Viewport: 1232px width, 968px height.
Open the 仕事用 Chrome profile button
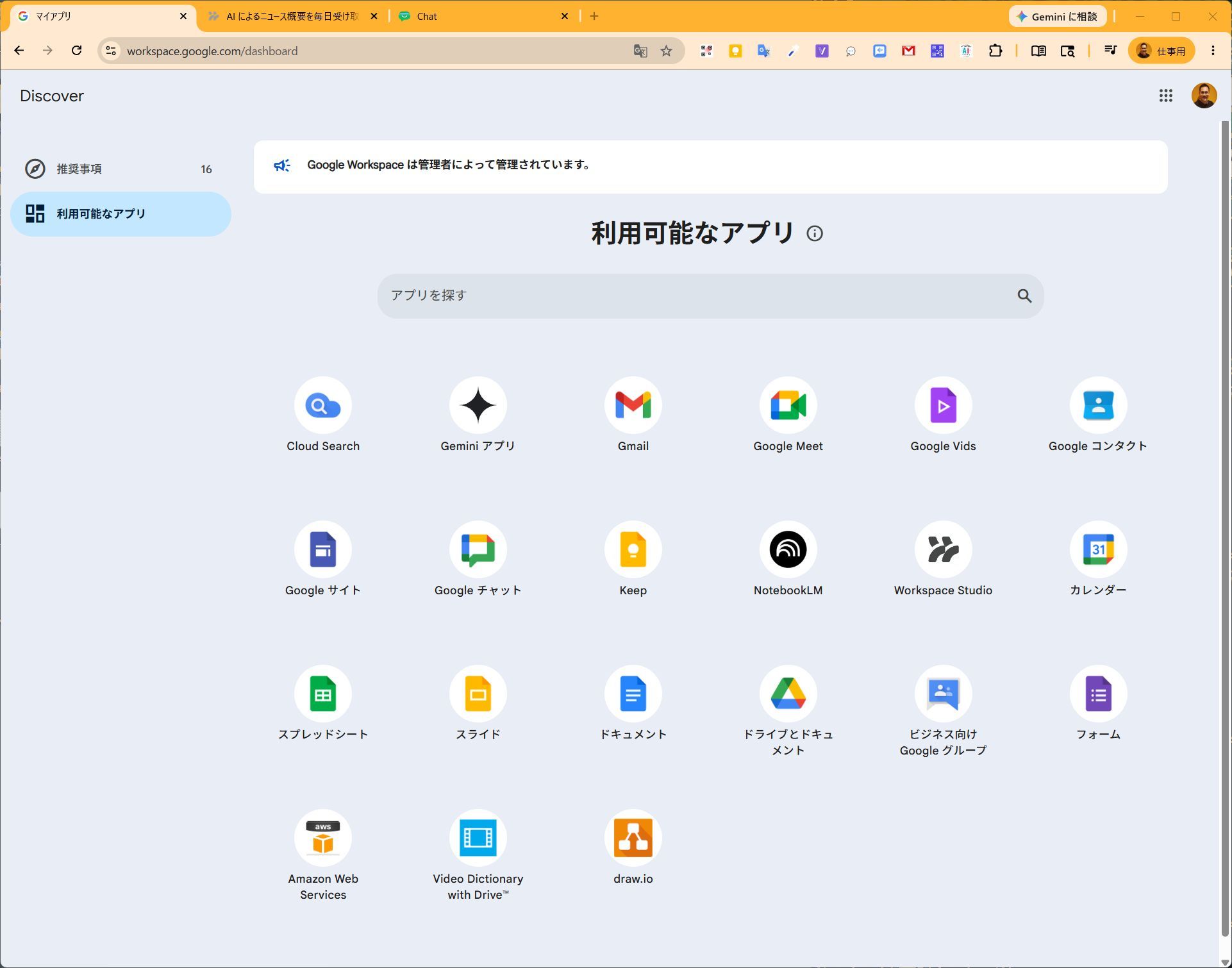click(1161, 51)
